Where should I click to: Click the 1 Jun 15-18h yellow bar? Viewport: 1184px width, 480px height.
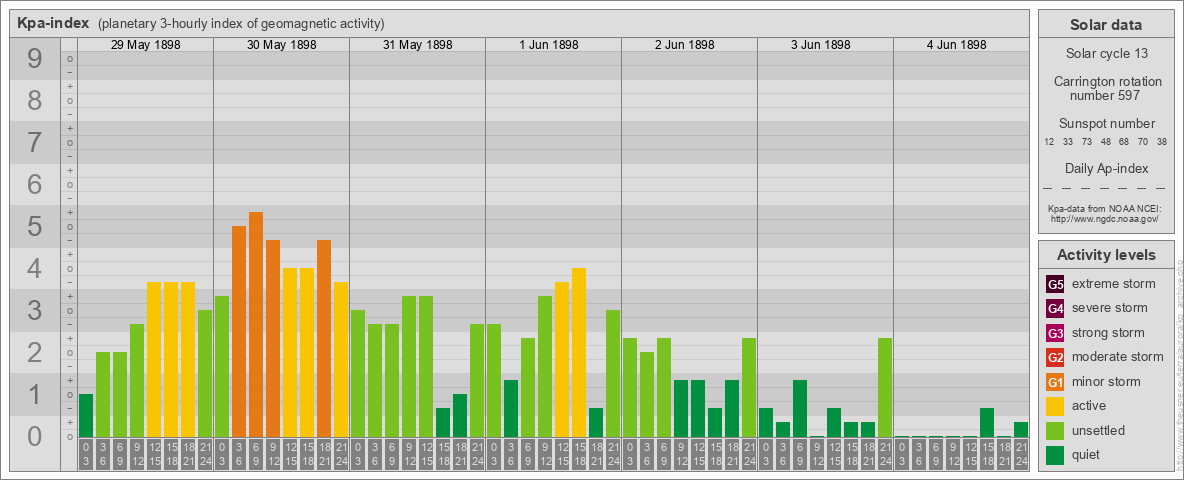(x=579, y=352)
